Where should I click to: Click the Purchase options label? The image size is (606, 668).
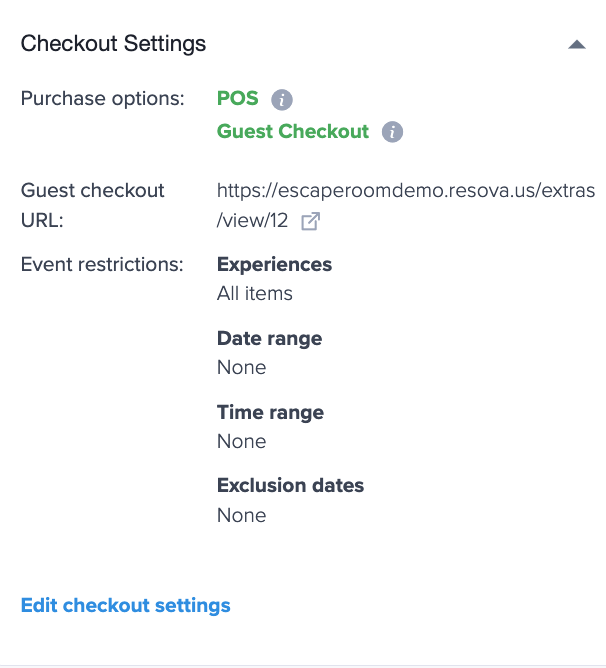[x=102, y=99]
